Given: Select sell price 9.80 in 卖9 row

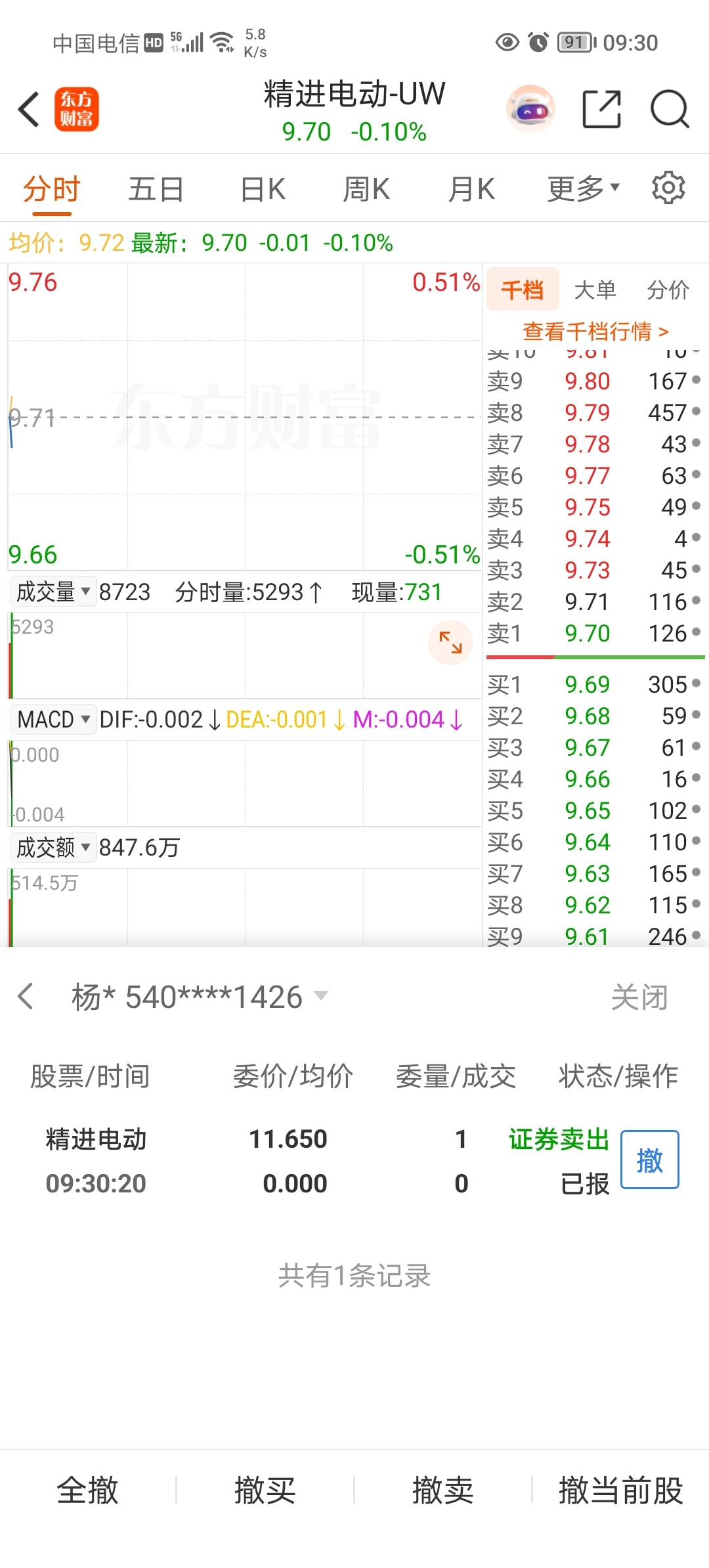Looking at the screenshot, I should [x=588, y=381].
